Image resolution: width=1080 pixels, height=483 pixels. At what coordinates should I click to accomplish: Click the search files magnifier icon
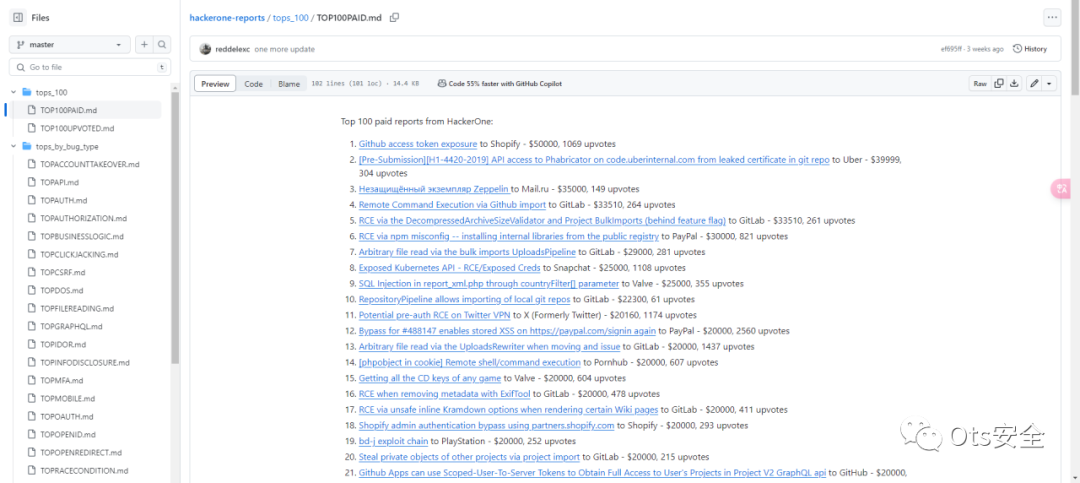[x=162, y=45]
